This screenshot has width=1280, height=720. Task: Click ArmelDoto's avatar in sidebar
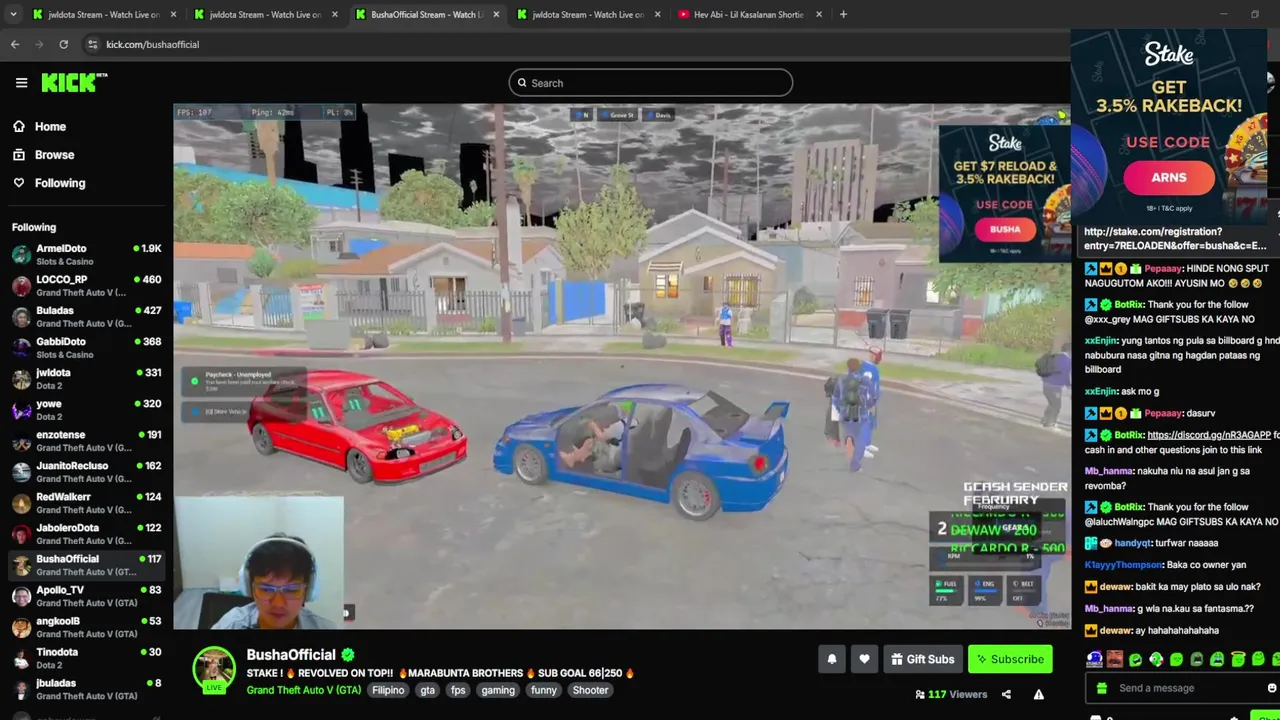pos(21,254)
